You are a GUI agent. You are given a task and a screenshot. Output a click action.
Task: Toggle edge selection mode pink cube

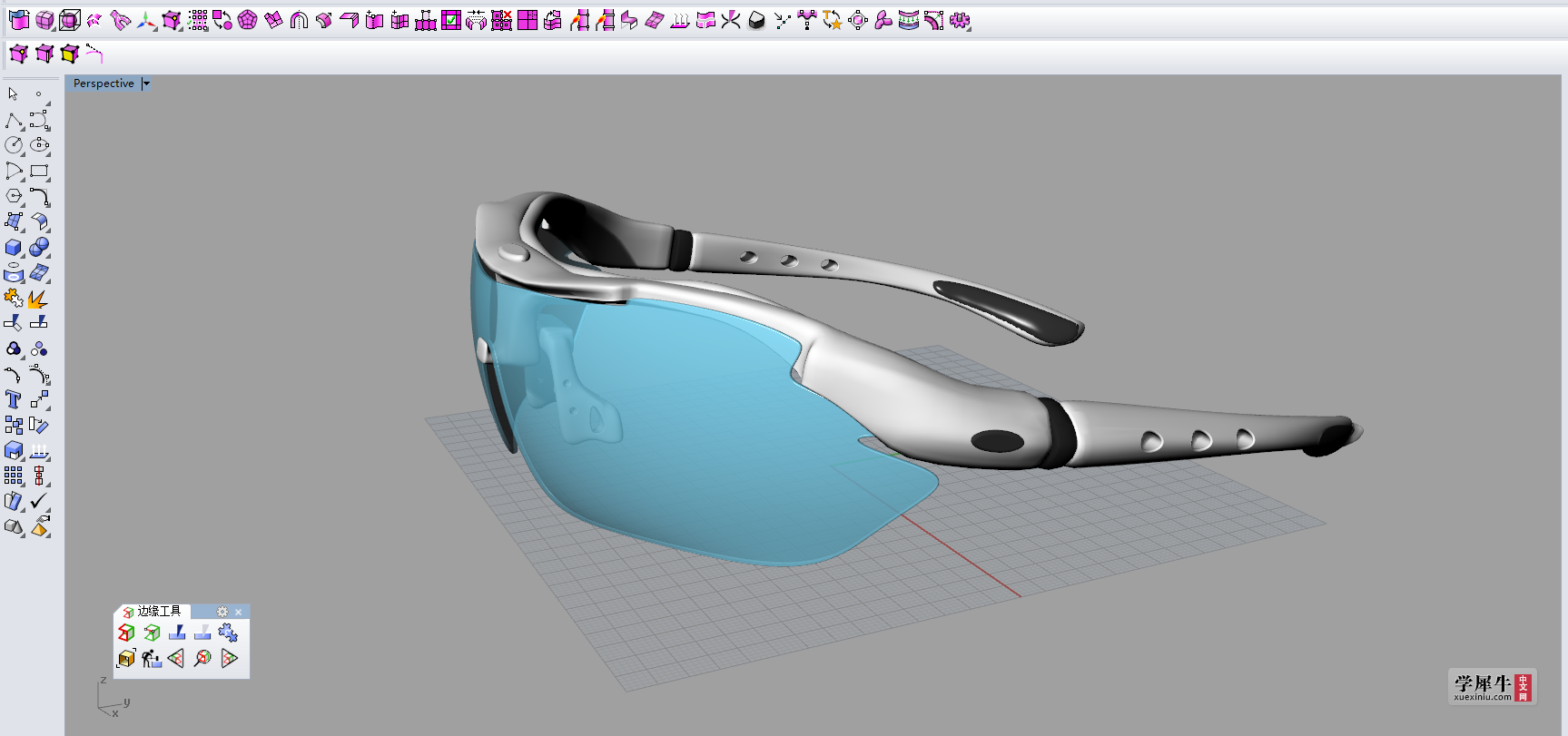(x=44, y=54)
